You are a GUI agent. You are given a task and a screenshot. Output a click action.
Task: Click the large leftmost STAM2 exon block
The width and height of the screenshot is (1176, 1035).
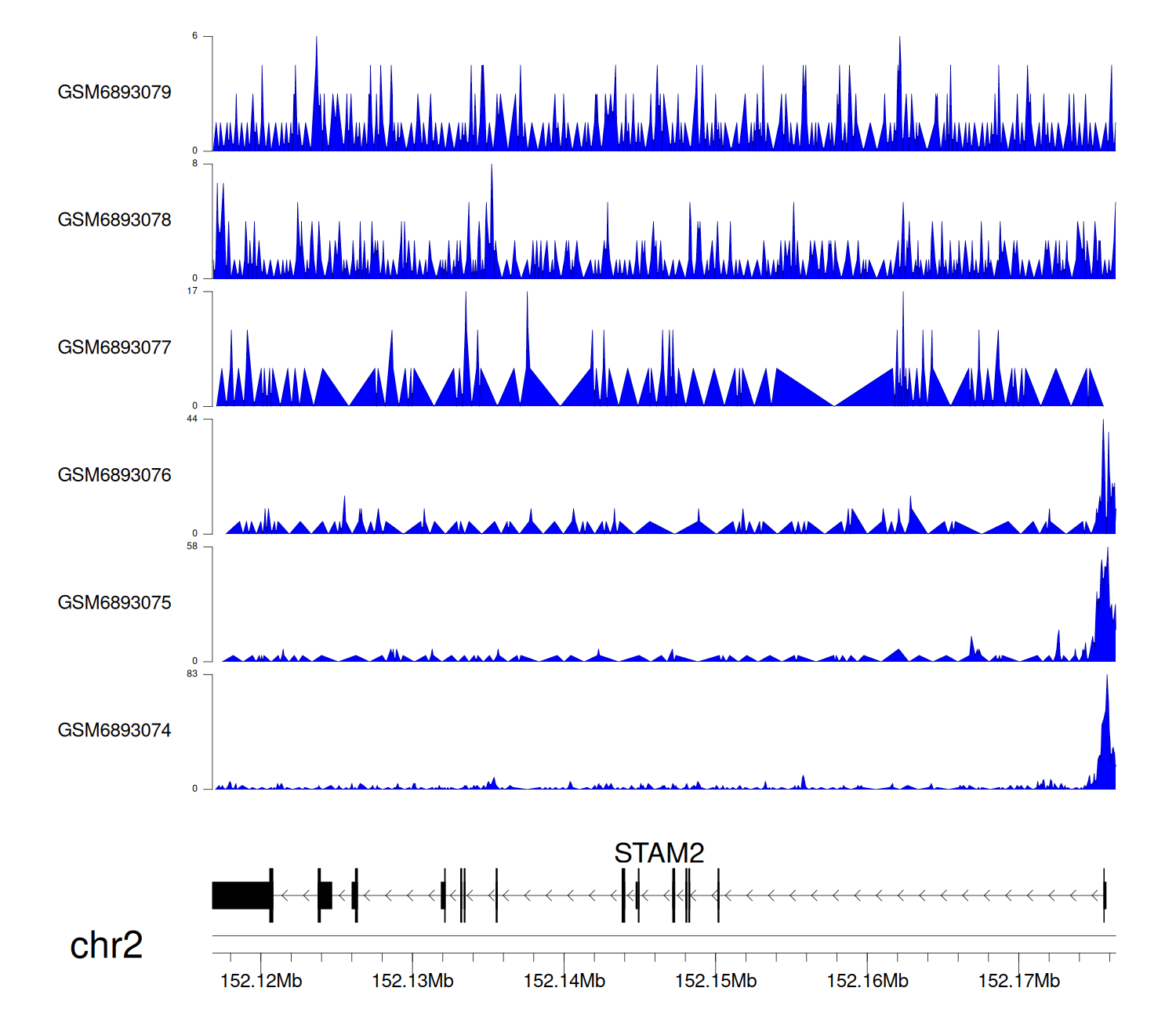point(241,895)
